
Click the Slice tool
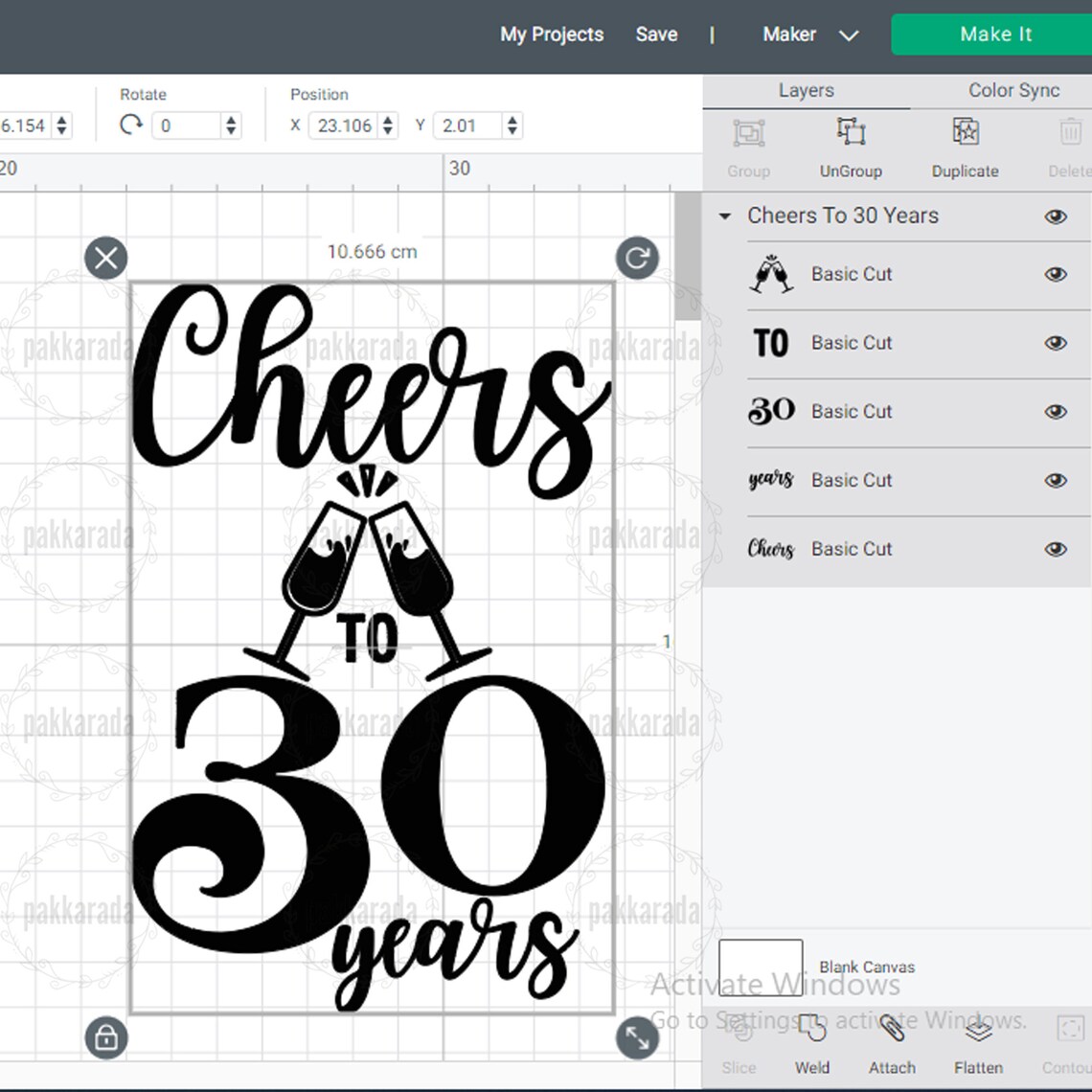(x=739, y=1049)
